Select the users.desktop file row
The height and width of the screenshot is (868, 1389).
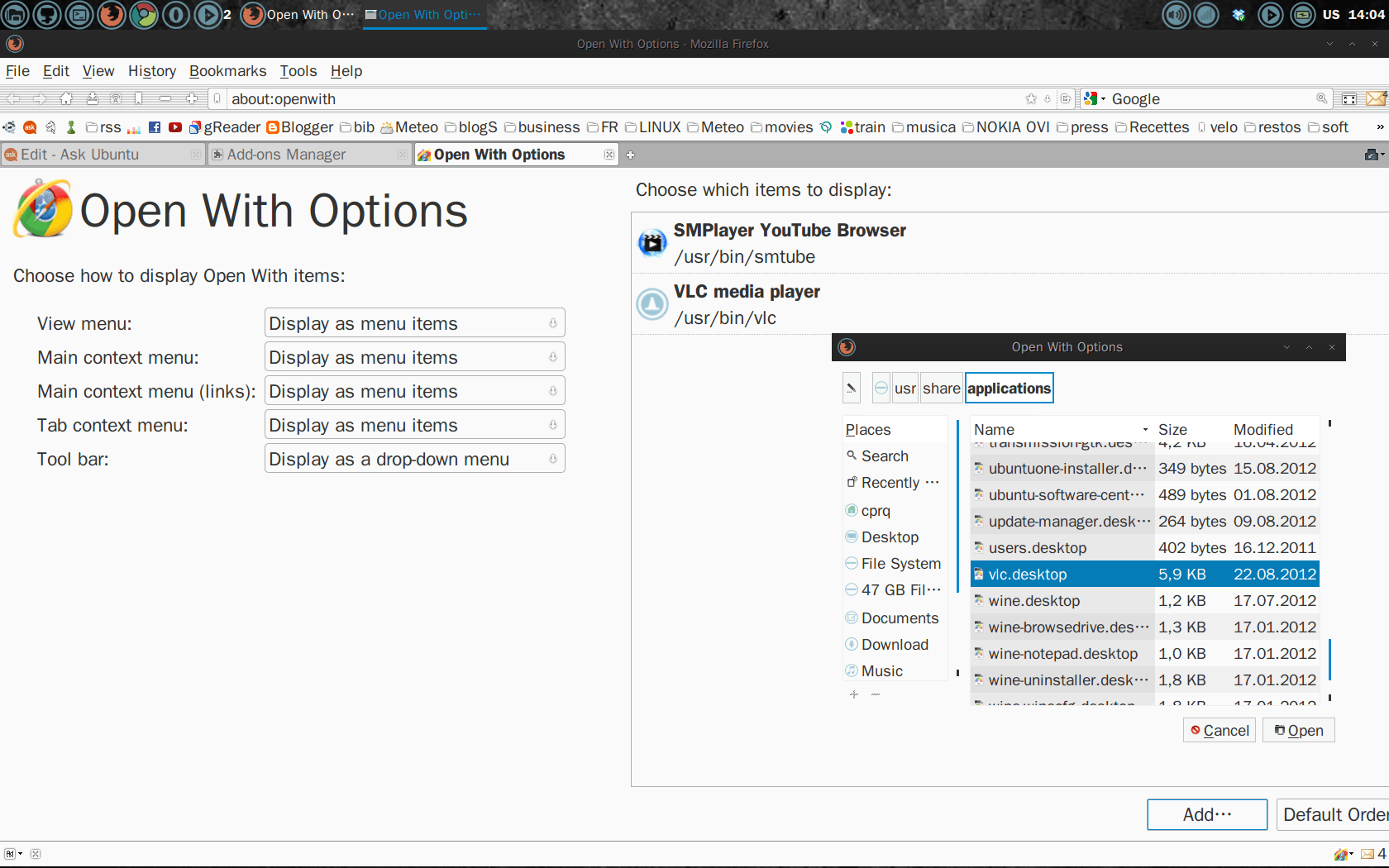[x=1144, y=547]
